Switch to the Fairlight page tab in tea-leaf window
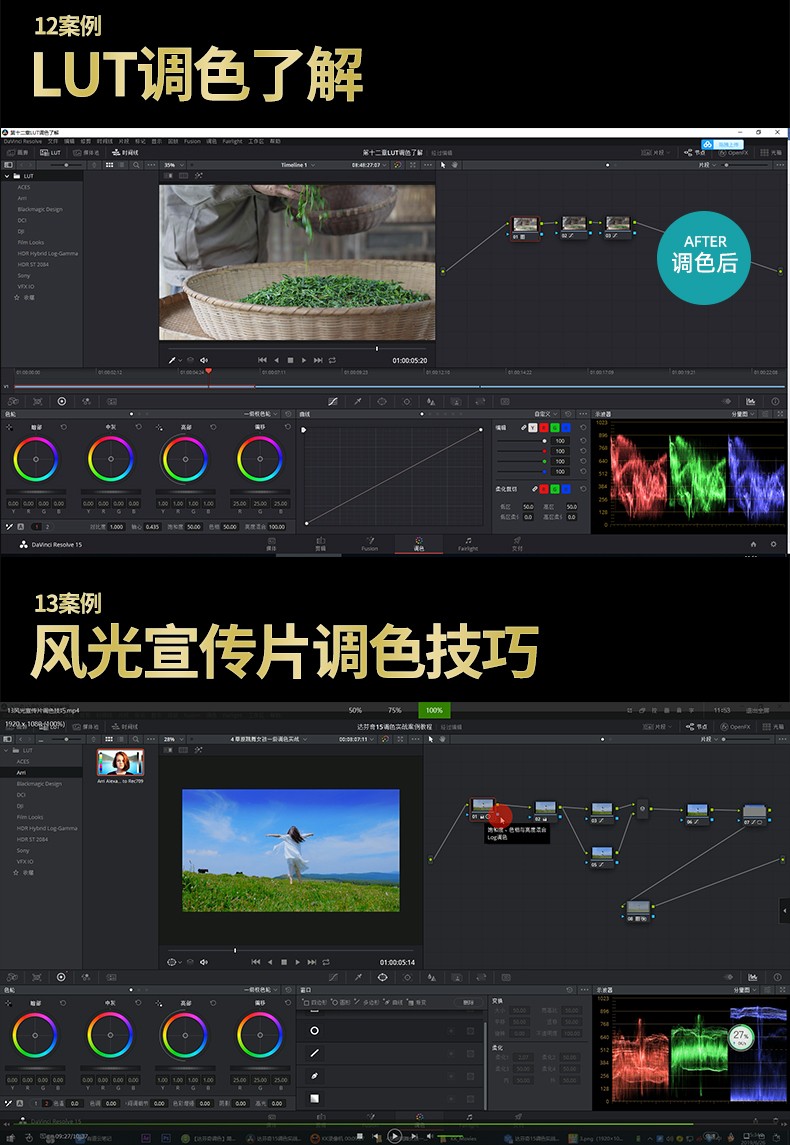This screenshot has width=790, height=1145. 468,544
